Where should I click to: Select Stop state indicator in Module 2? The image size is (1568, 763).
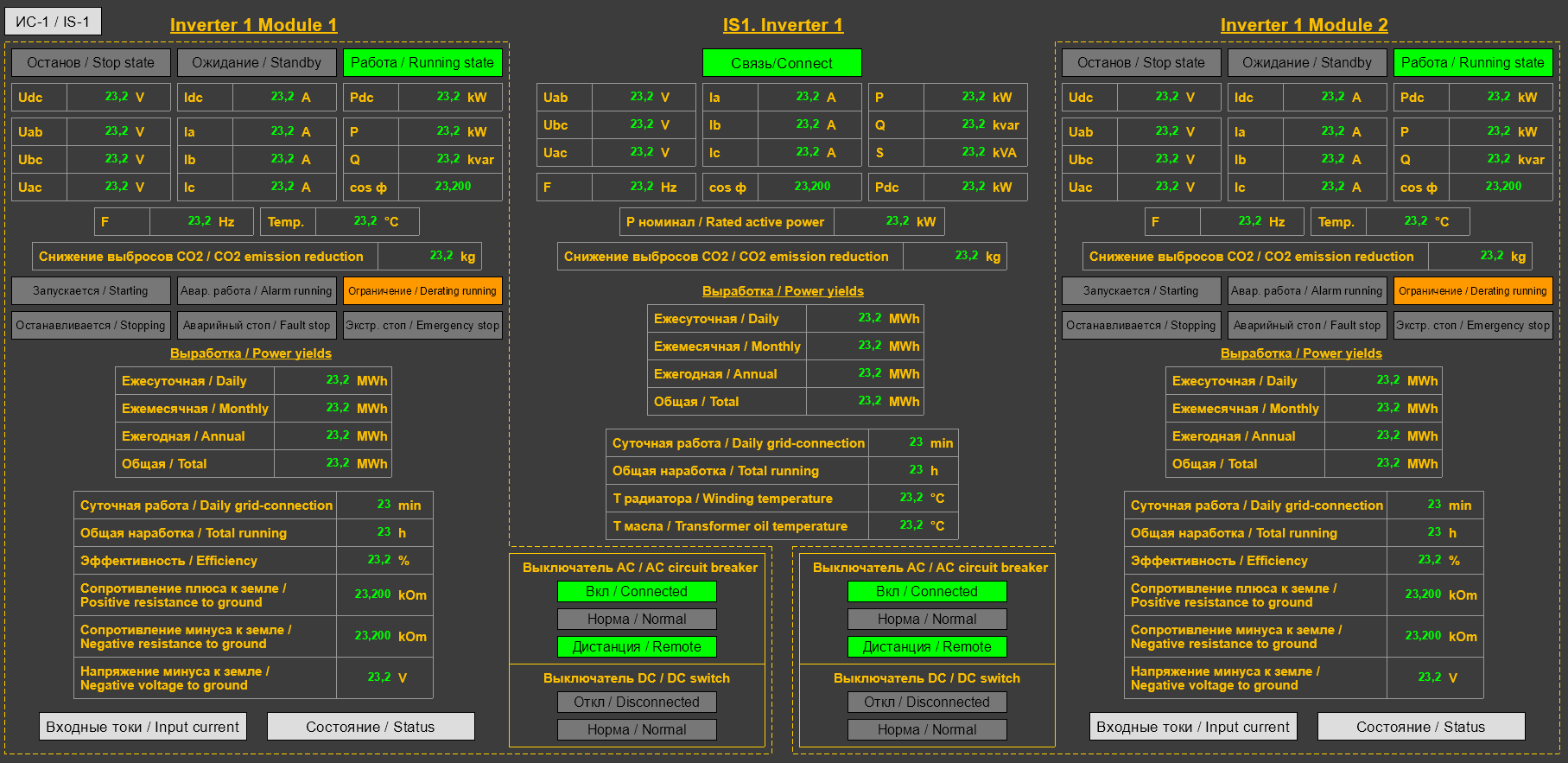tap(1141, 63)
